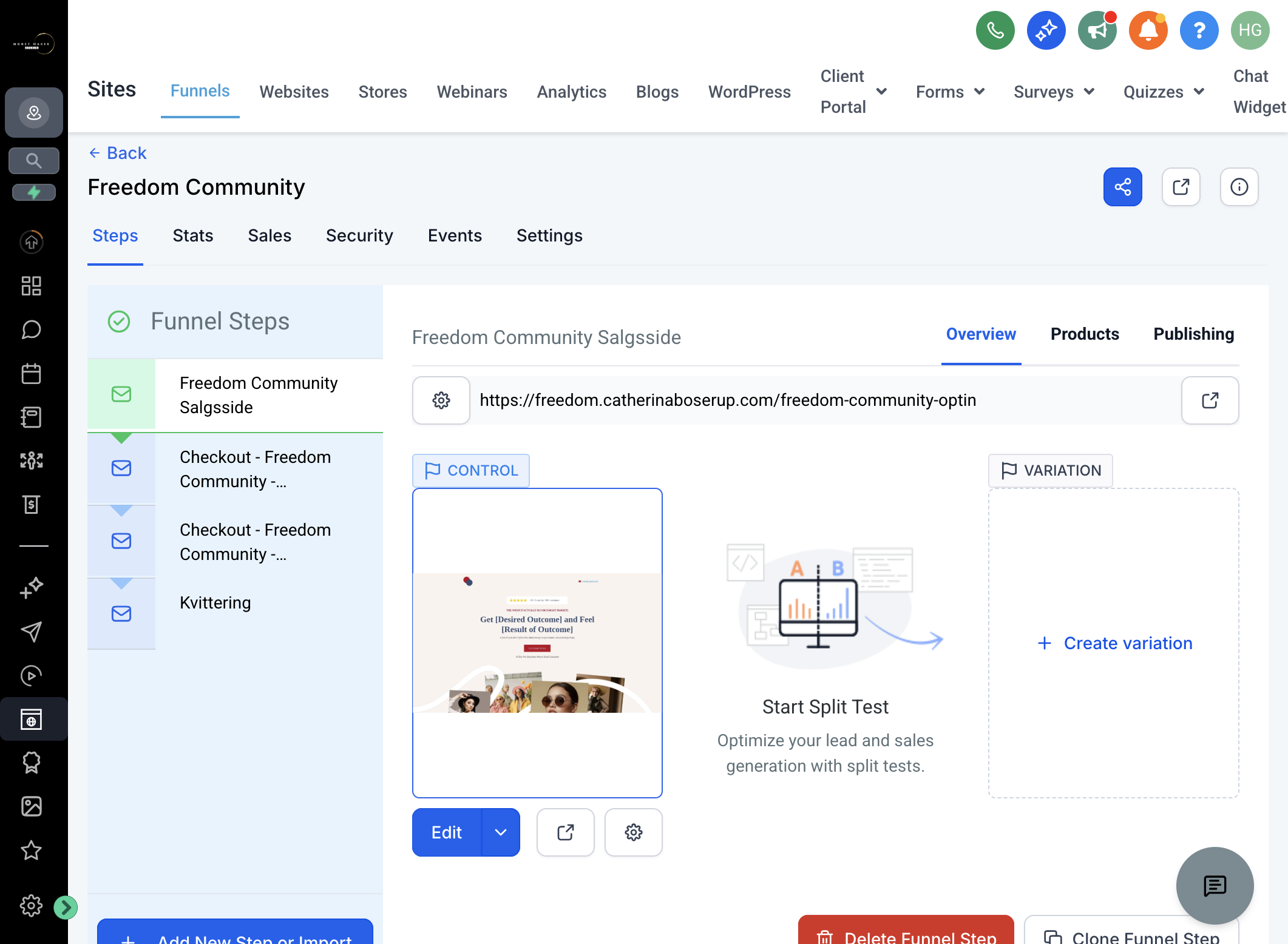The image size is (1288, 944).
Task: Open the WordPress tab
Action: (x=750, y=92)
